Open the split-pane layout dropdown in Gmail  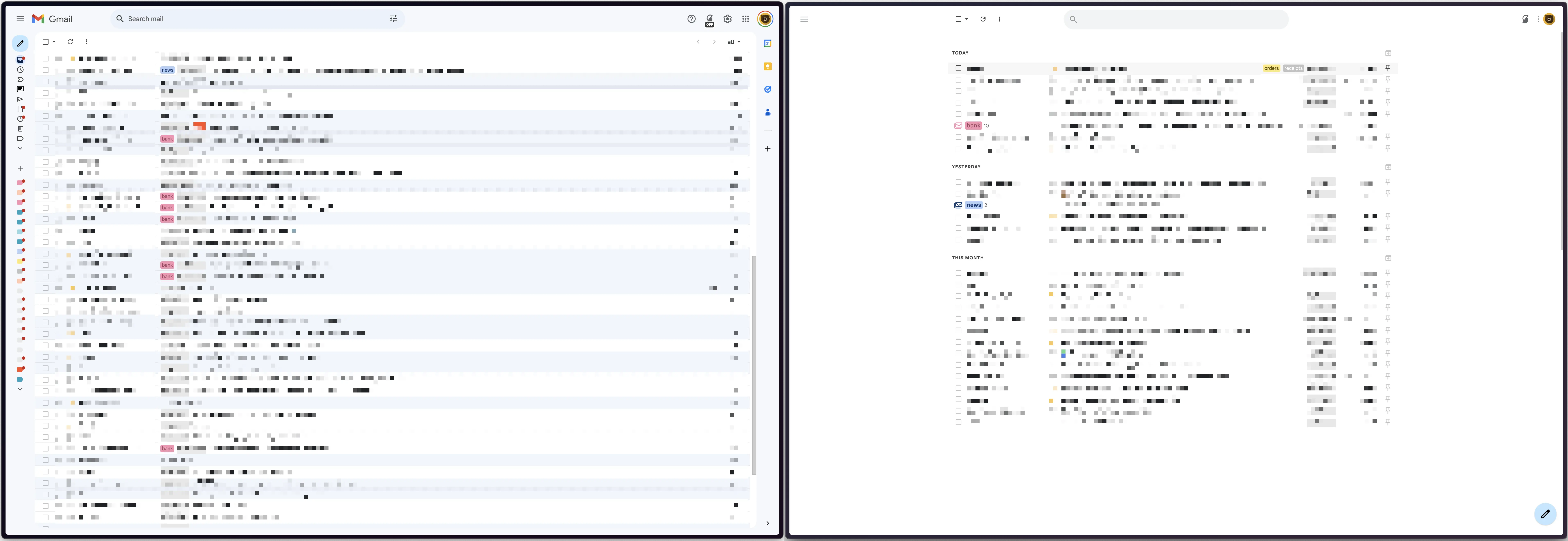pyautogui.click(x=734, y=41)
